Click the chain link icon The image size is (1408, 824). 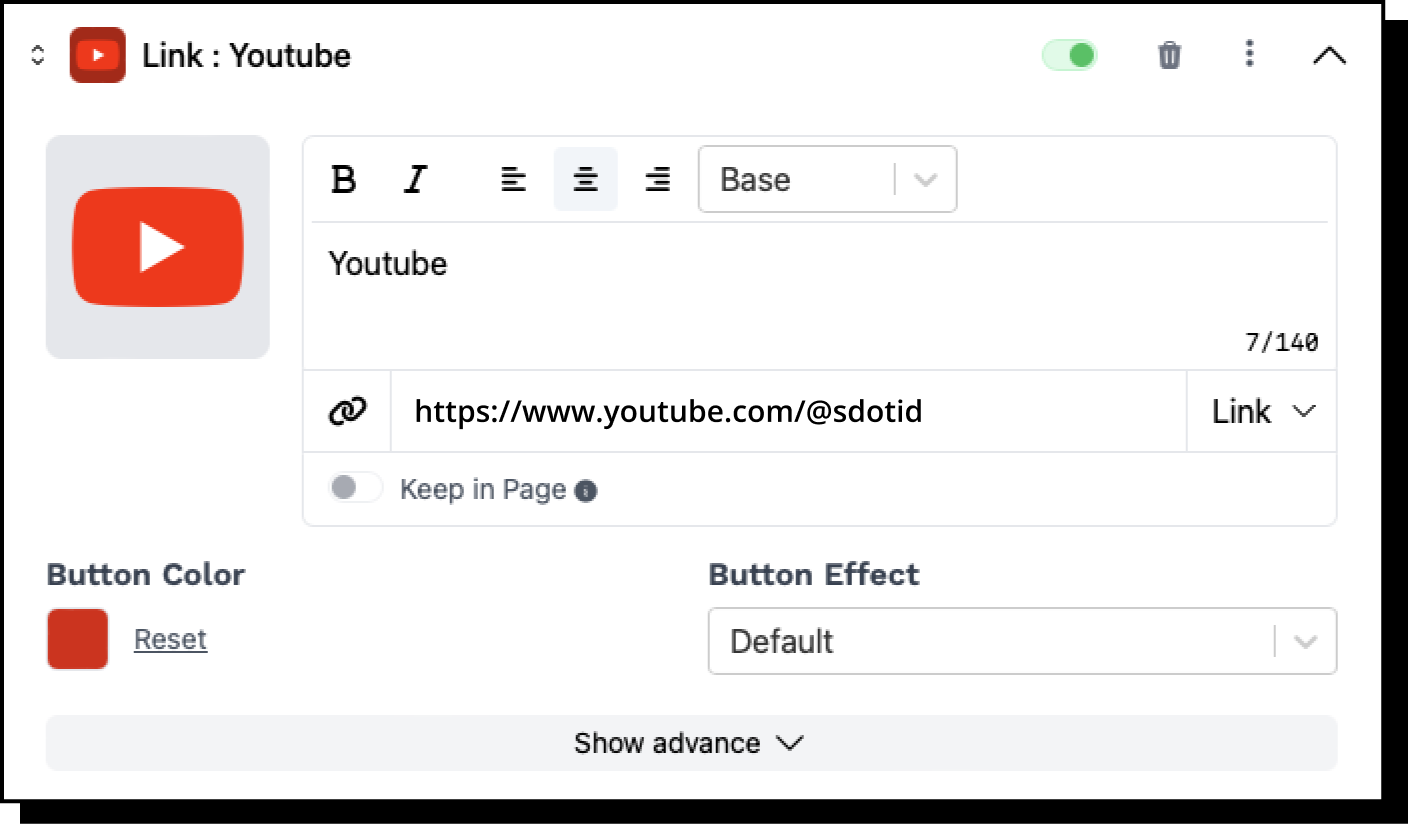[x=347, y=411]
